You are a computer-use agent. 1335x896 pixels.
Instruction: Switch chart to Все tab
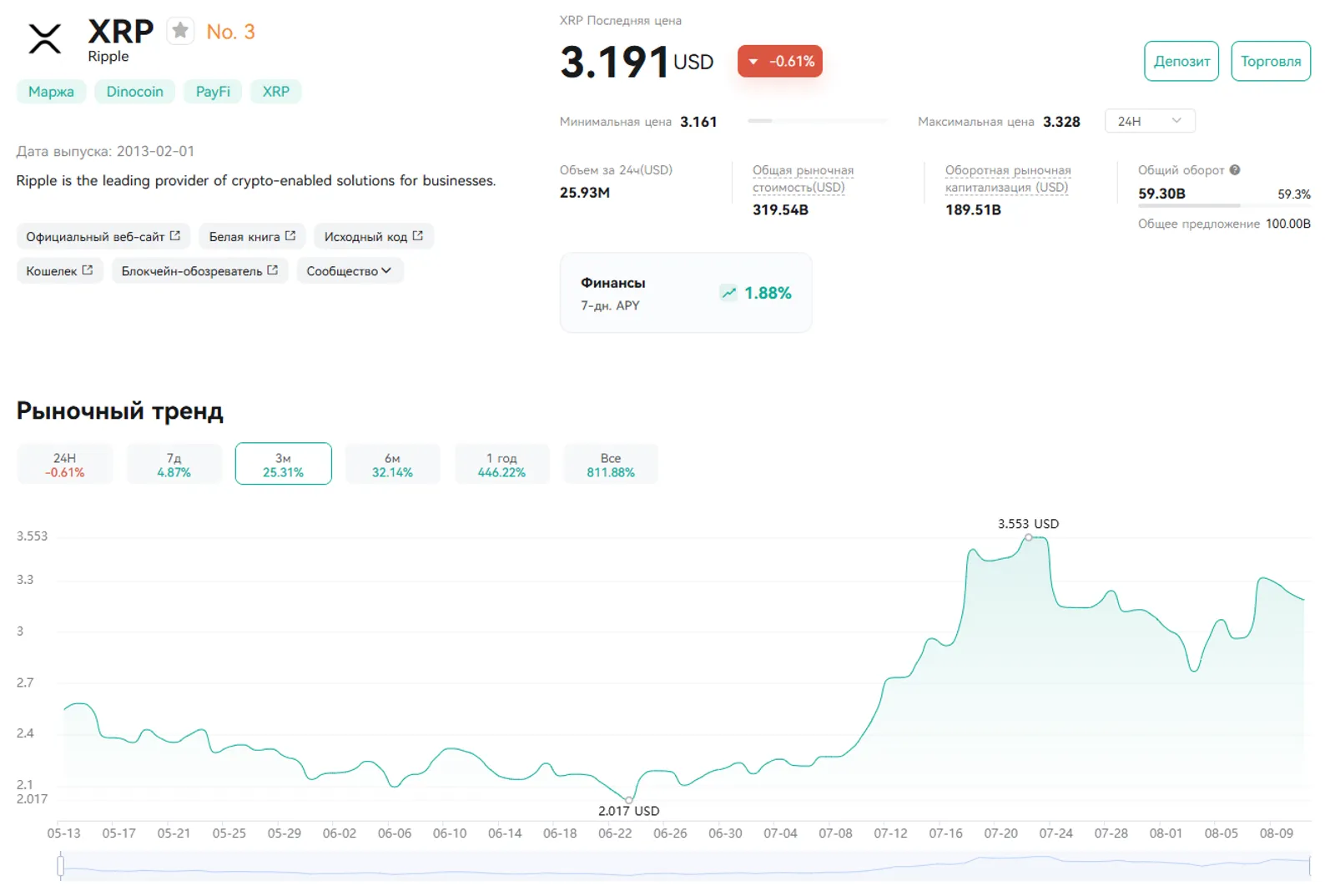pos(611,464)
